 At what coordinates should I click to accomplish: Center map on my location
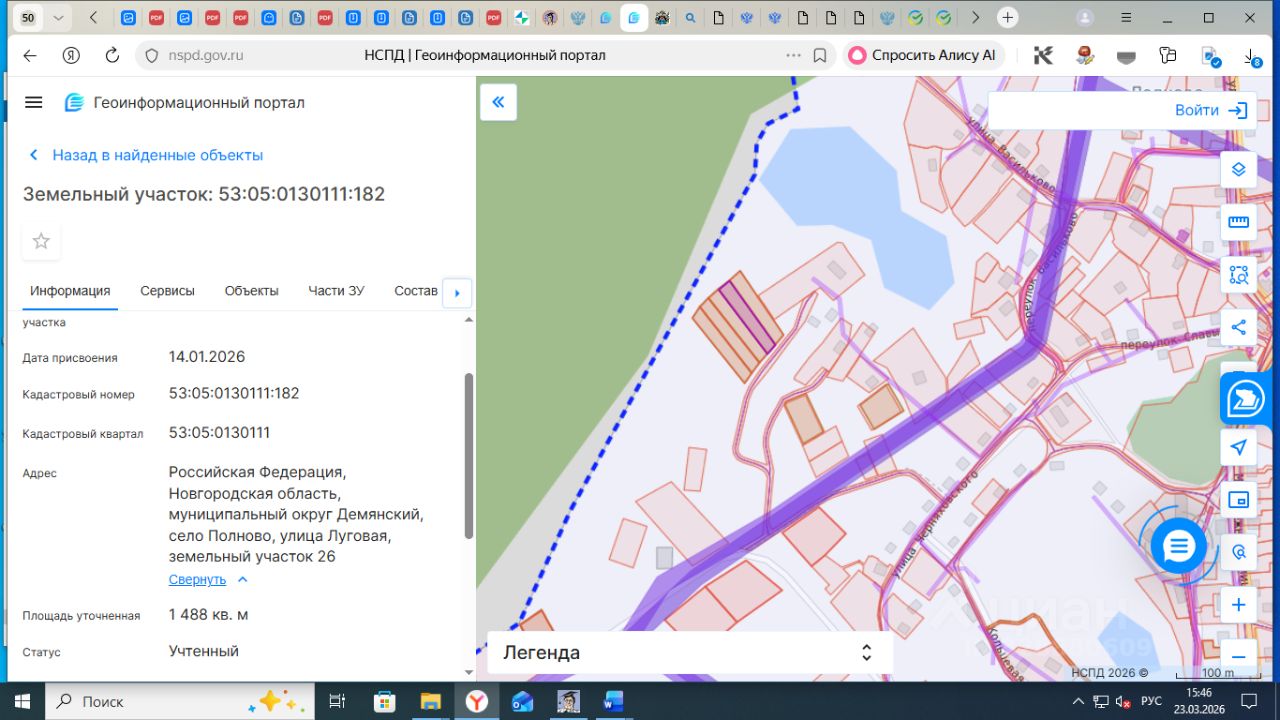(1238, 447)
